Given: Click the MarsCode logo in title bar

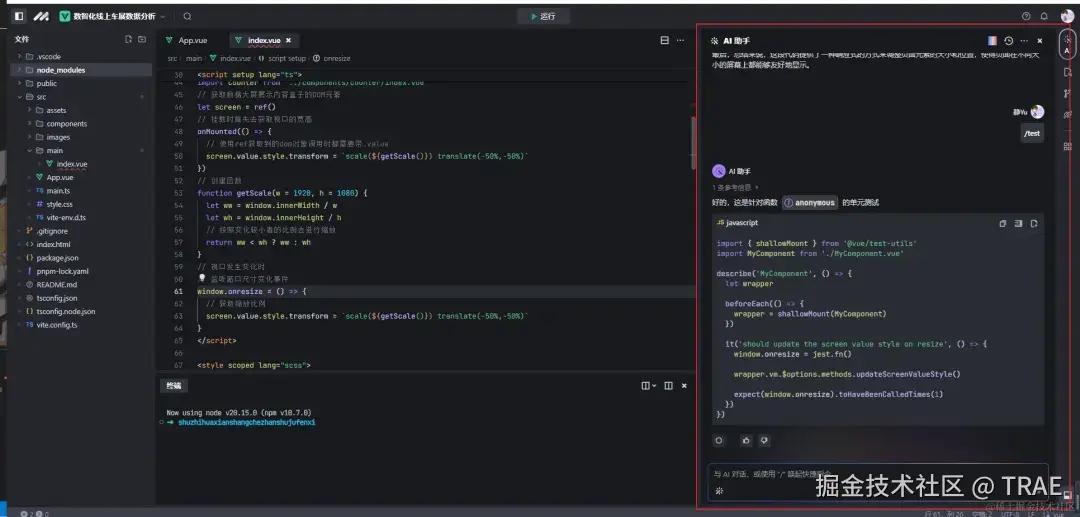Looking at the screenshot, I should point(41,16).
